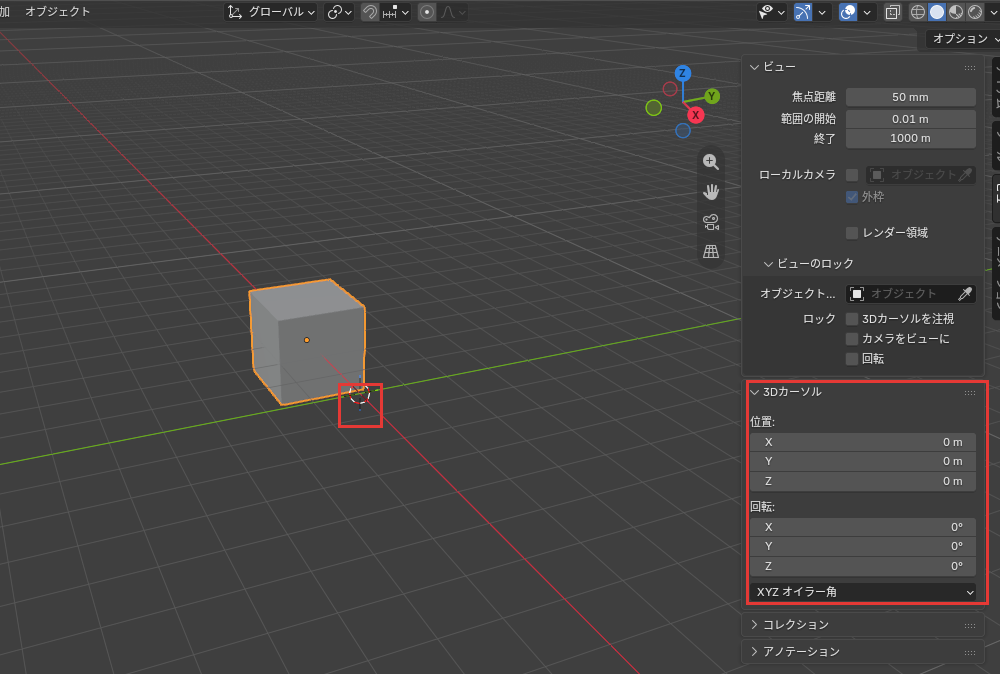
Task: Click the 終了 1000 m field
Action: click(x=911, y=138)
